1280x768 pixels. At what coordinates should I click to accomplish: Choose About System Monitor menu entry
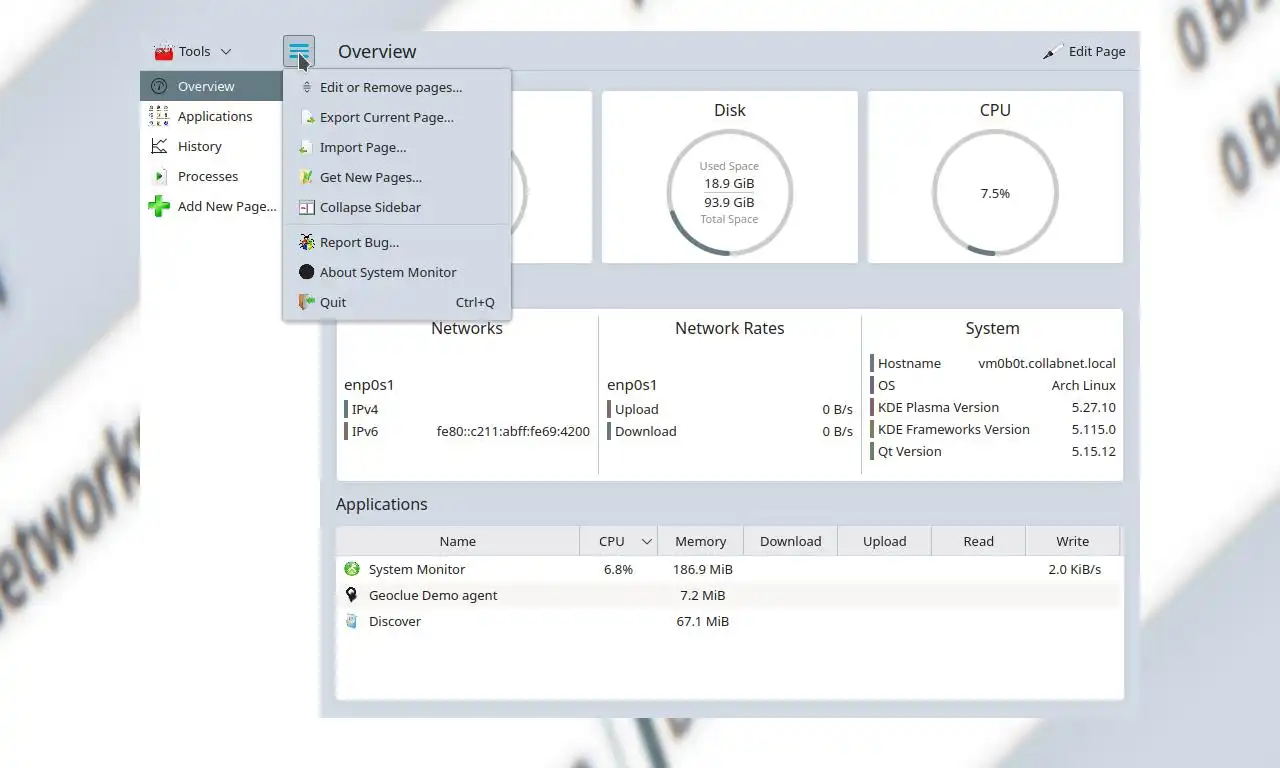point(397,272)
